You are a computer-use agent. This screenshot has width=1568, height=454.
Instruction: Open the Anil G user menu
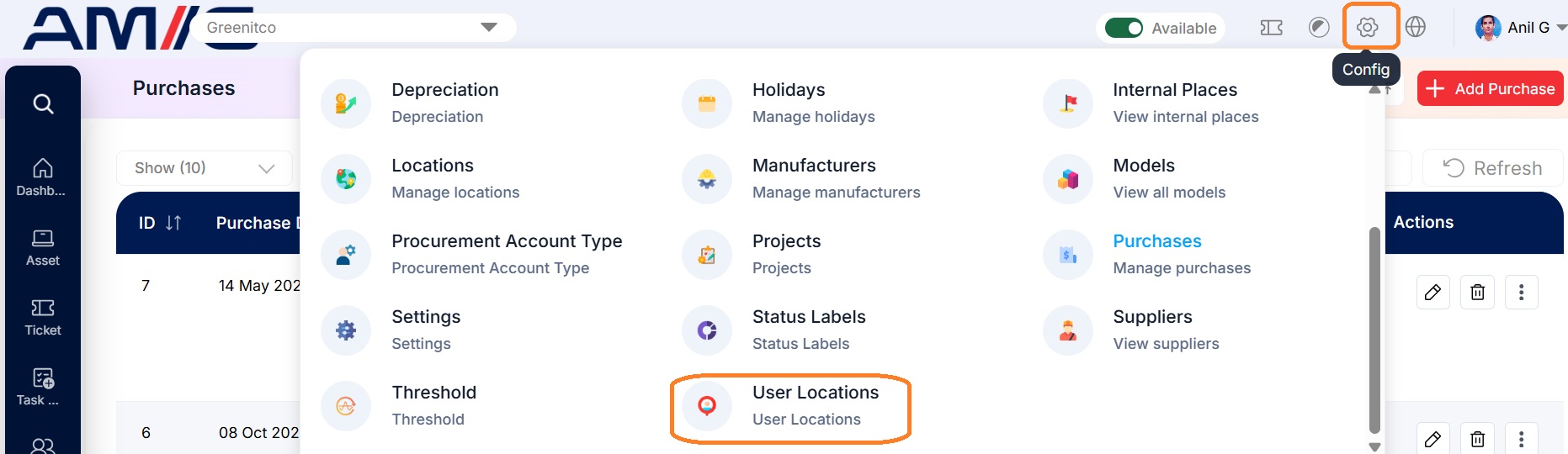(x=1521, y=28)
